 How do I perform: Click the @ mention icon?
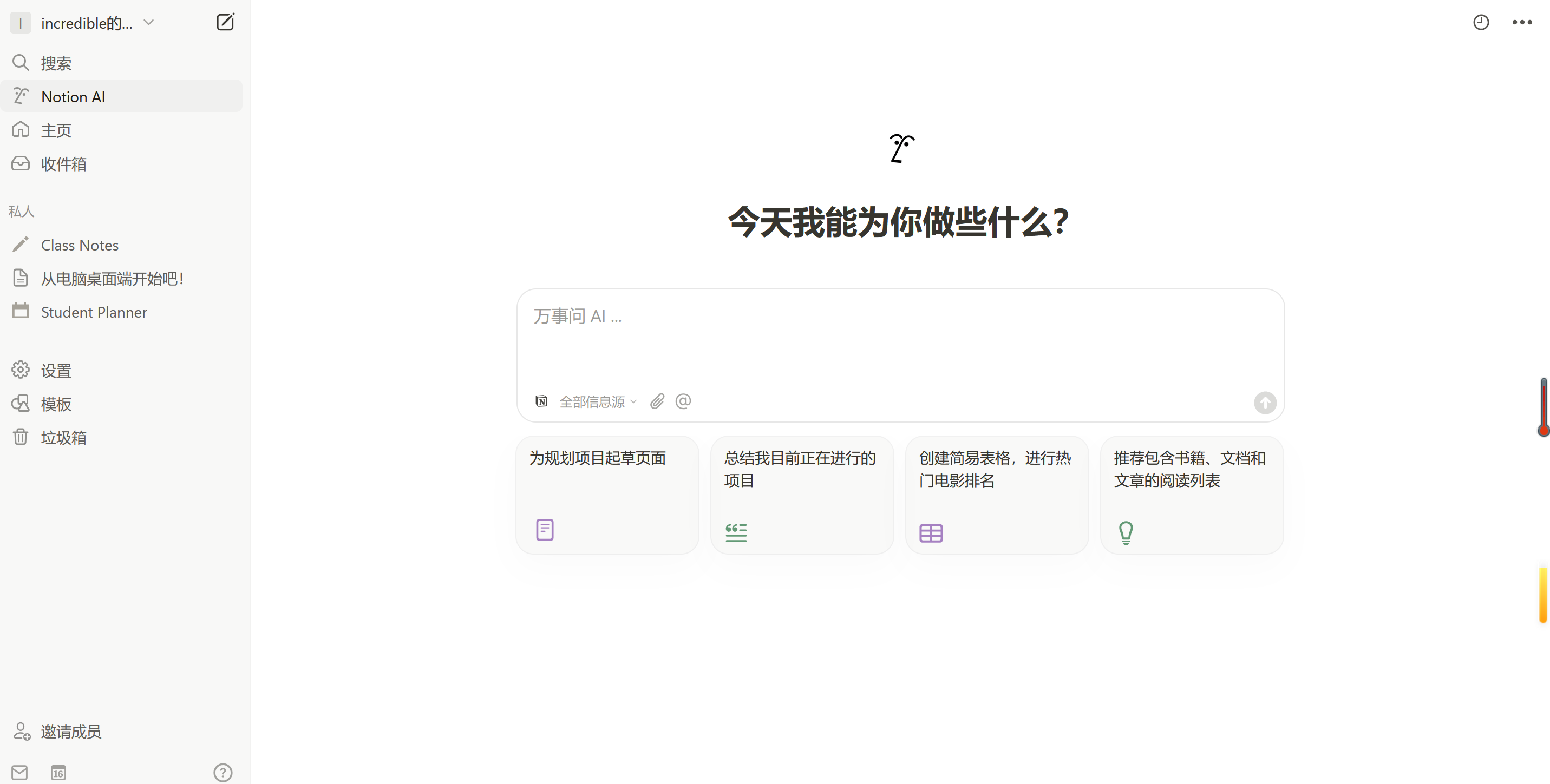click(x=683, y=401)
